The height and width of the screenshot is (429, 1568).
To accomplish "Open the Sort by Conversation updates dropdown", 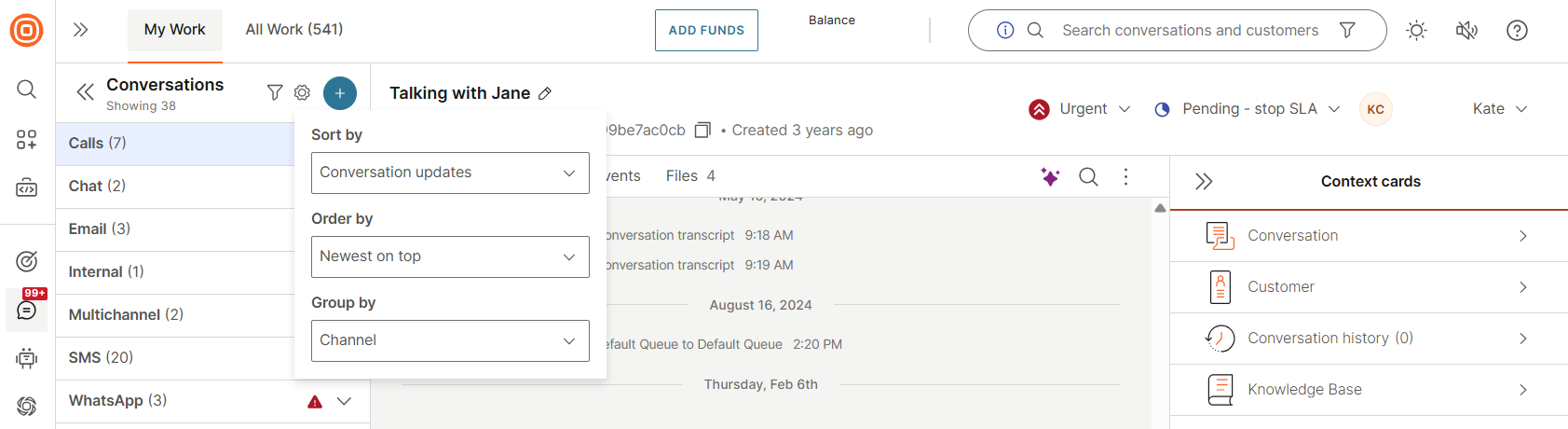I will click(450, 173).
